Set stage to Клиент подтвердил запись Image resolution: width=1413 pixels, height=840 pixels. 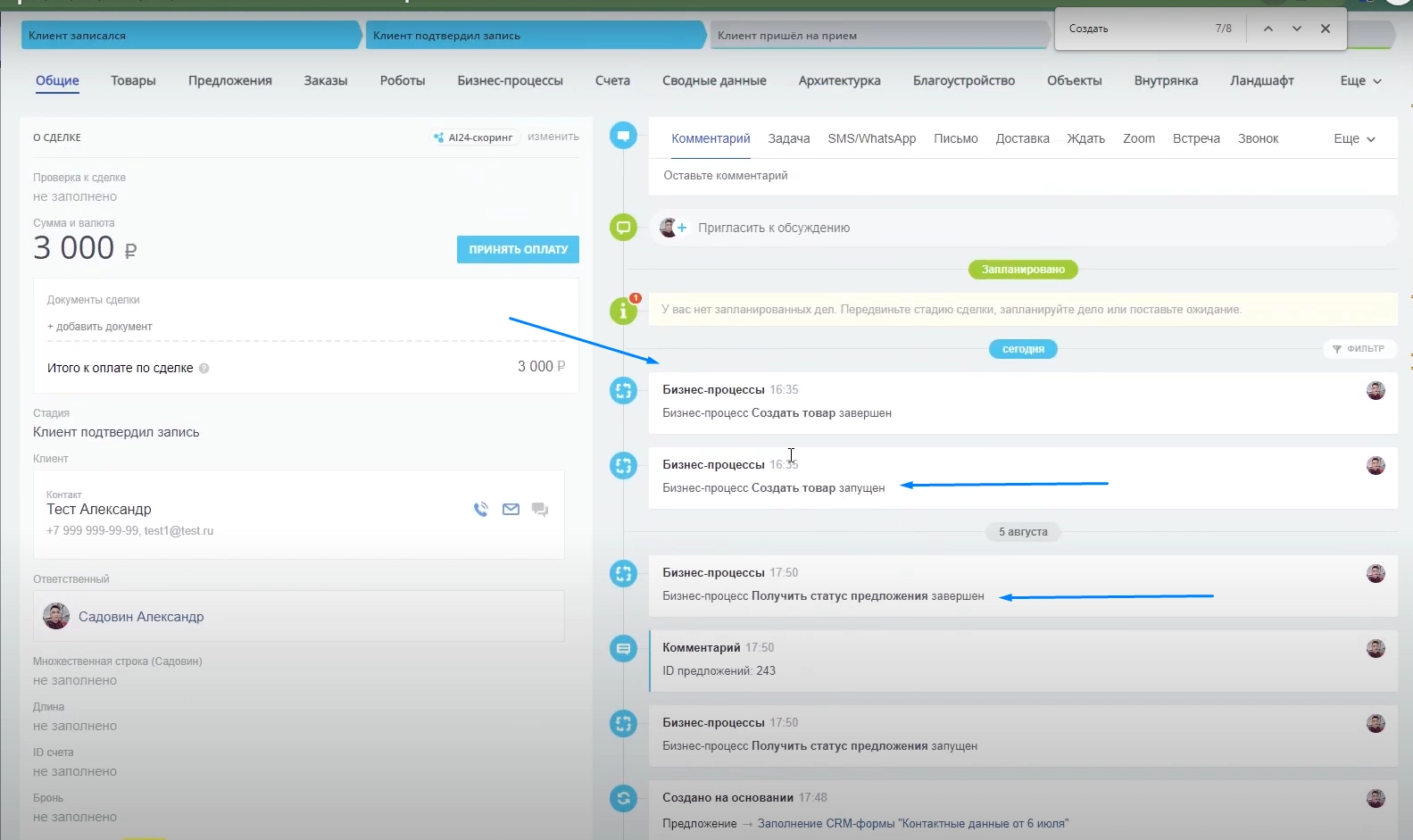click(x=536, y=36)
